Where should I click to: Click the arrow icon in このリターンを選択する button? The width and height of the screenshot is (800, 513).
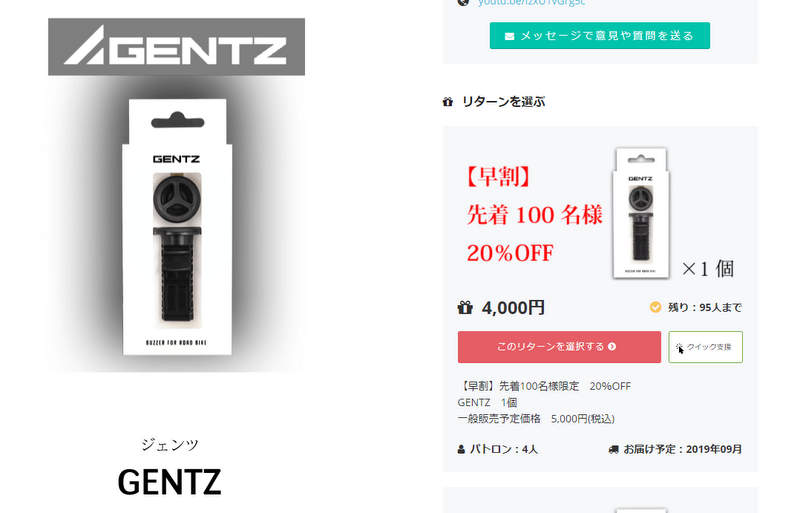tap(612, 347)
